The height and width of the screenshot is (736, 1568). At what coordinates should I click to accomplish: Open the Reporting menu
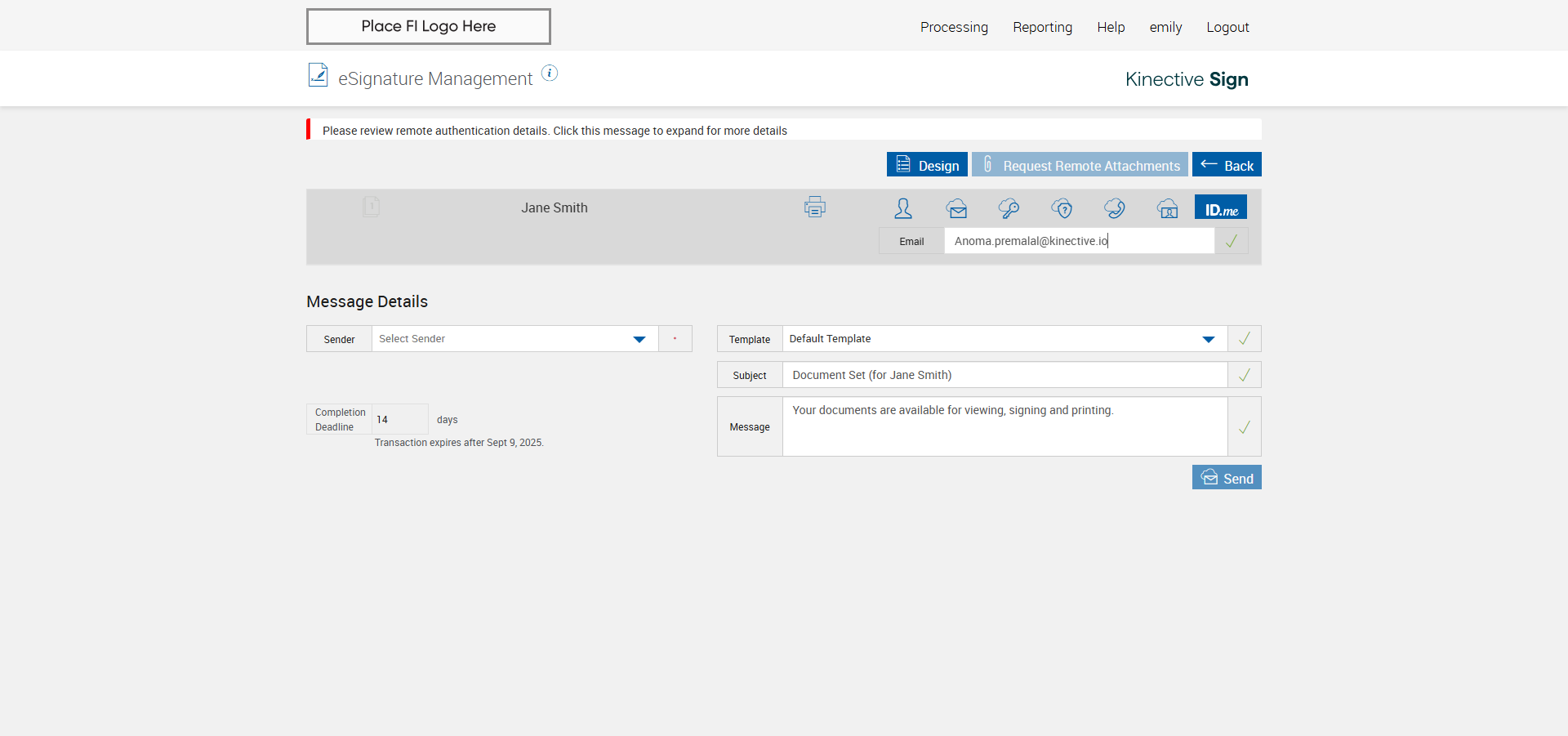pyautogui.click(x=1042, y=27)
